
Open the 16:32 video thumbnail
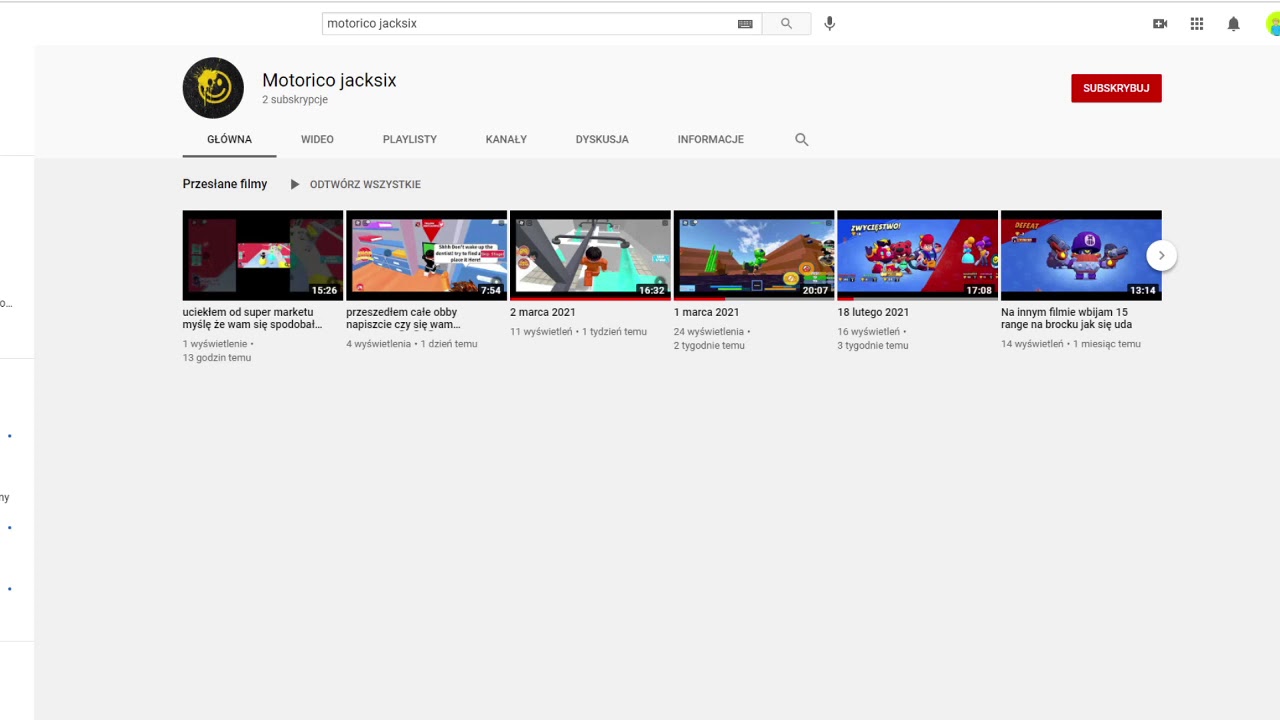pos(590,255)
